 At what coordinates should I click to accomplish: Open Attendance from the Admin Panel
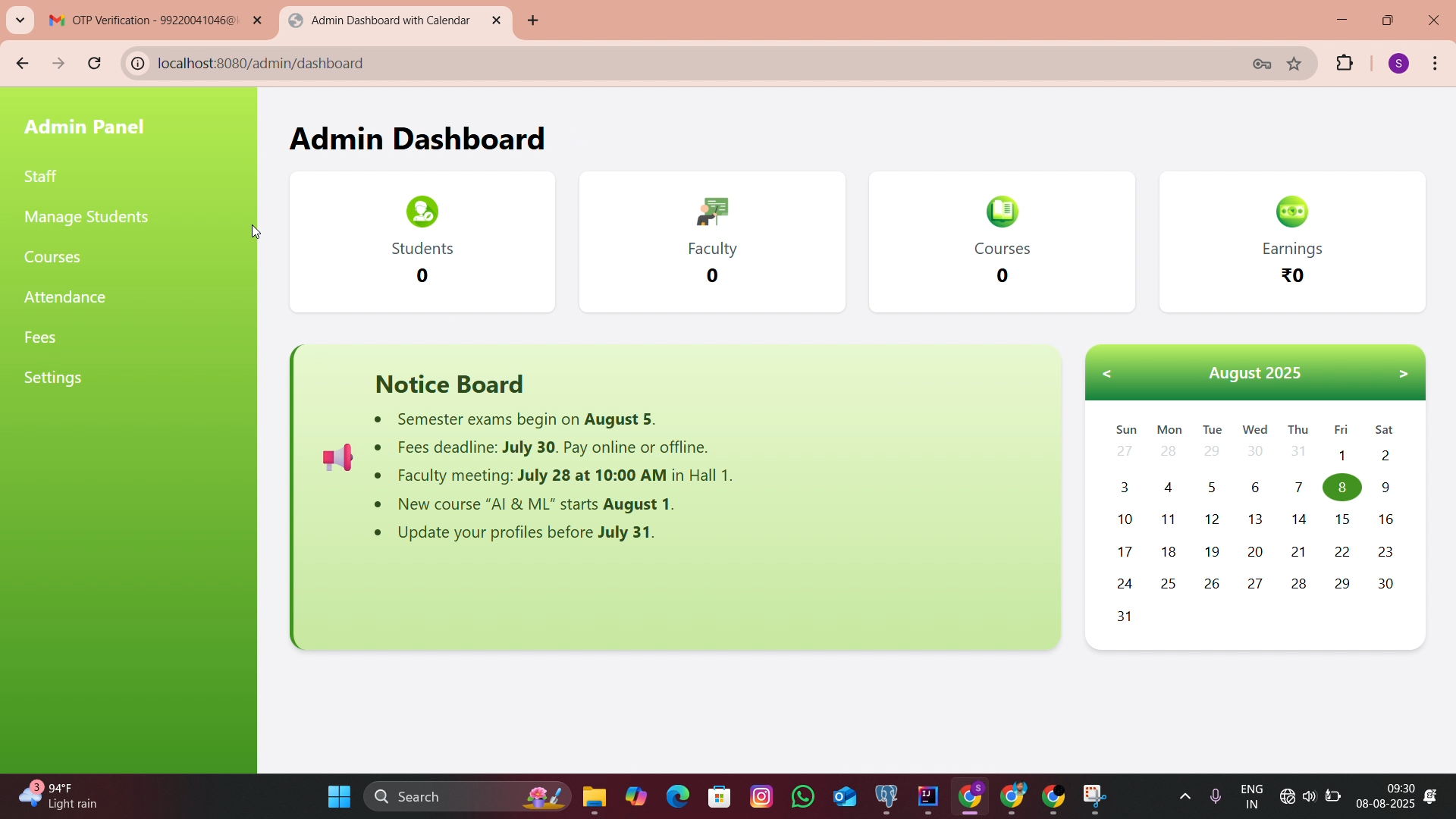[x=65, y=298]
